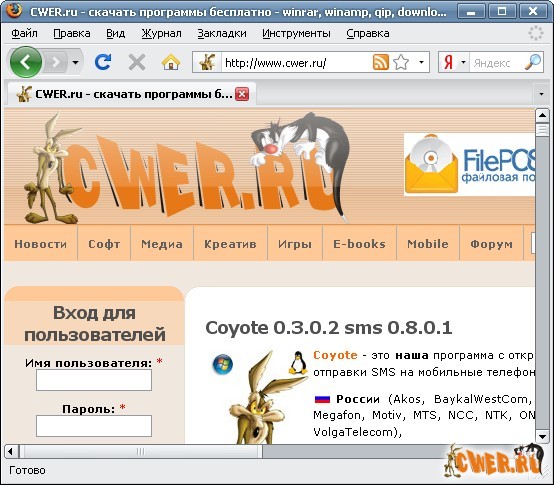The height and width of the screenshot is (485, 554).
Task: Go to Home page icon
Action: click(x=171, y=62)
